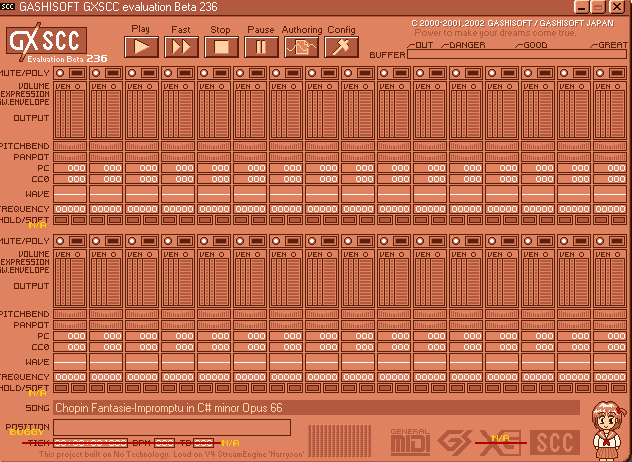Click the lower bank channel 1 PANPOT bar
Screen dimensions: 632x462
[x=70, y=325]
